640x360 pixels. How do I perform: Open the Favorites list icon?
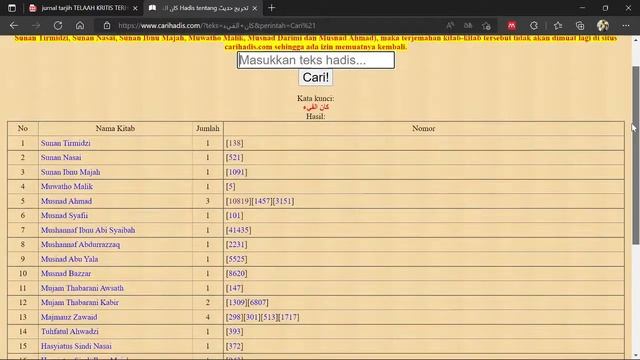click(558, 26)
